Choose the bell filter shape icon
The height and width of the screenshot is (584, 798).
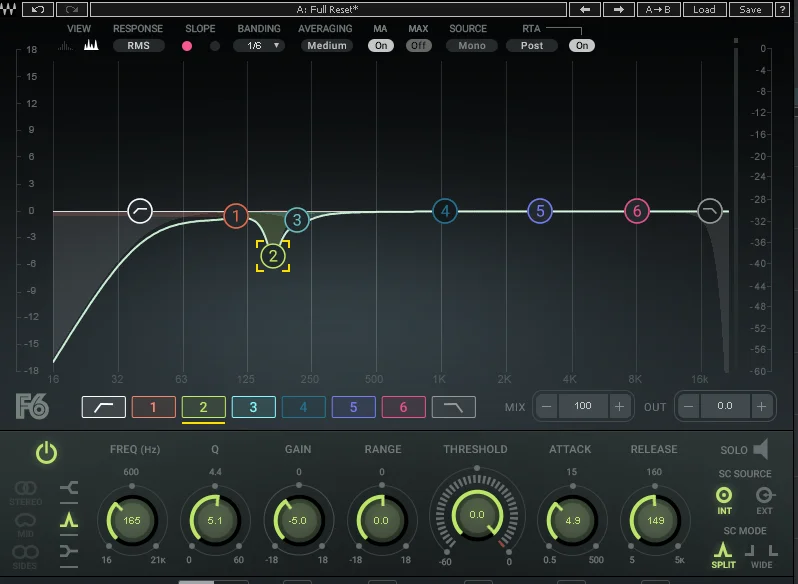coord(69,520)
